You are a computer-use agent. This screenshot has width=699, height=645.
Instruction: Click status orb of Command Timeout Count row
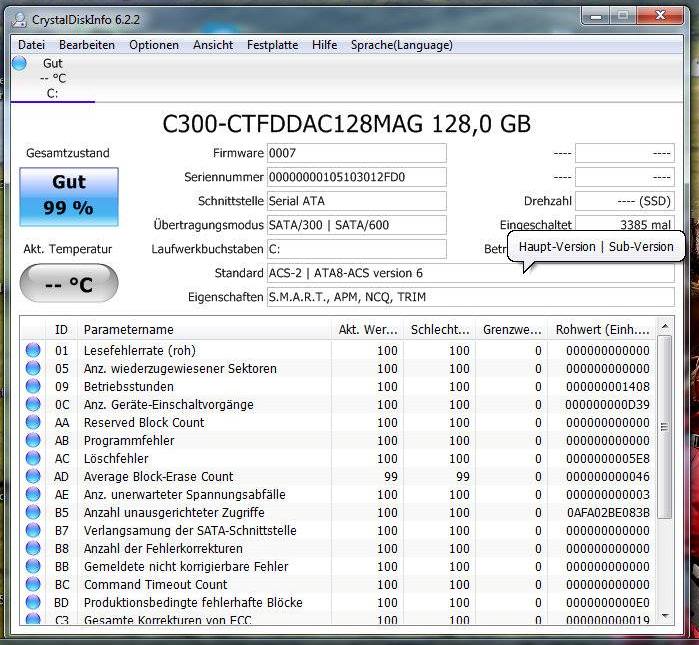[33, 584]
